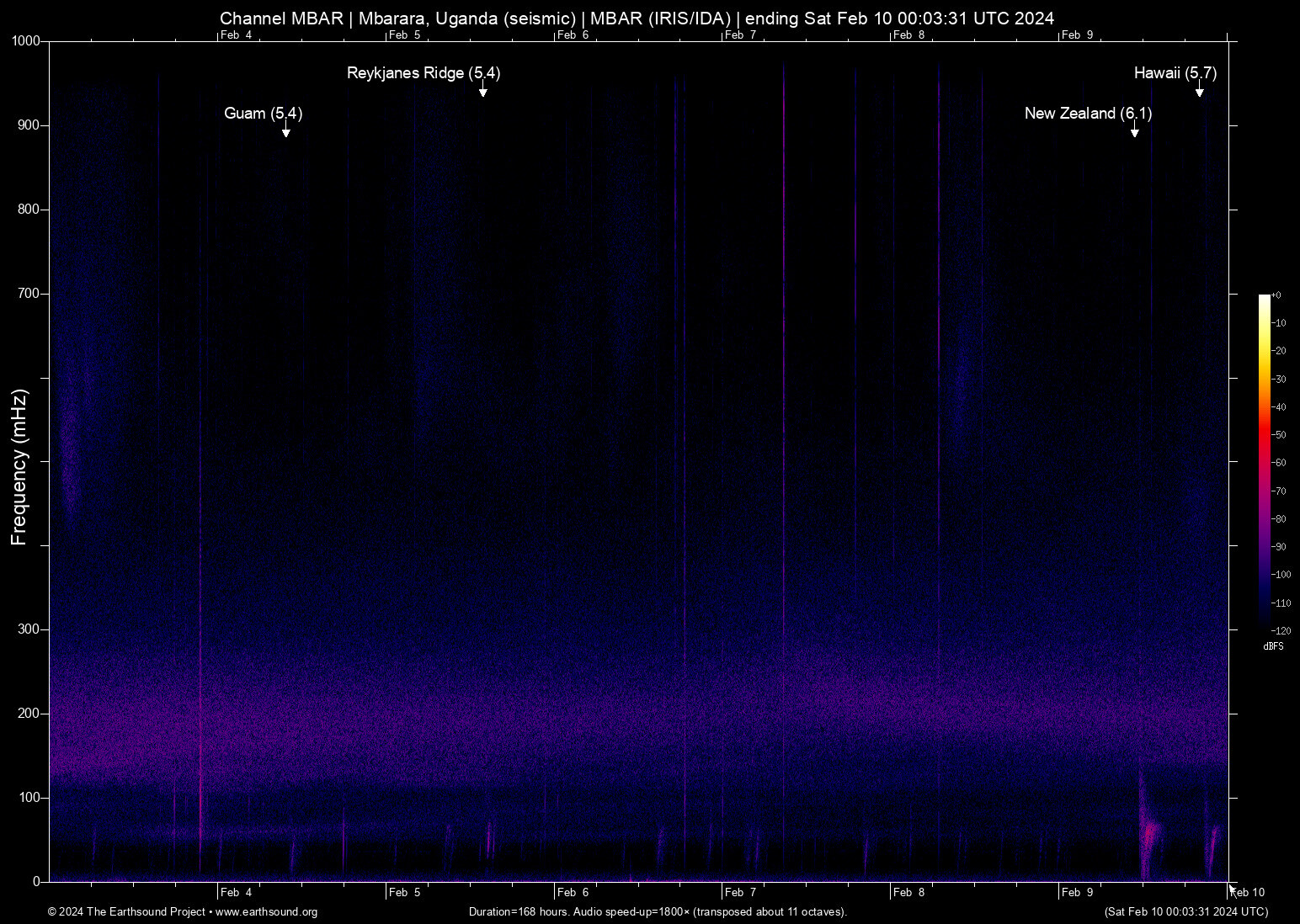Click the Feb 7 label on bottom axis
This screenshot has height=924, width=1300.
click(x=741, y=892)
